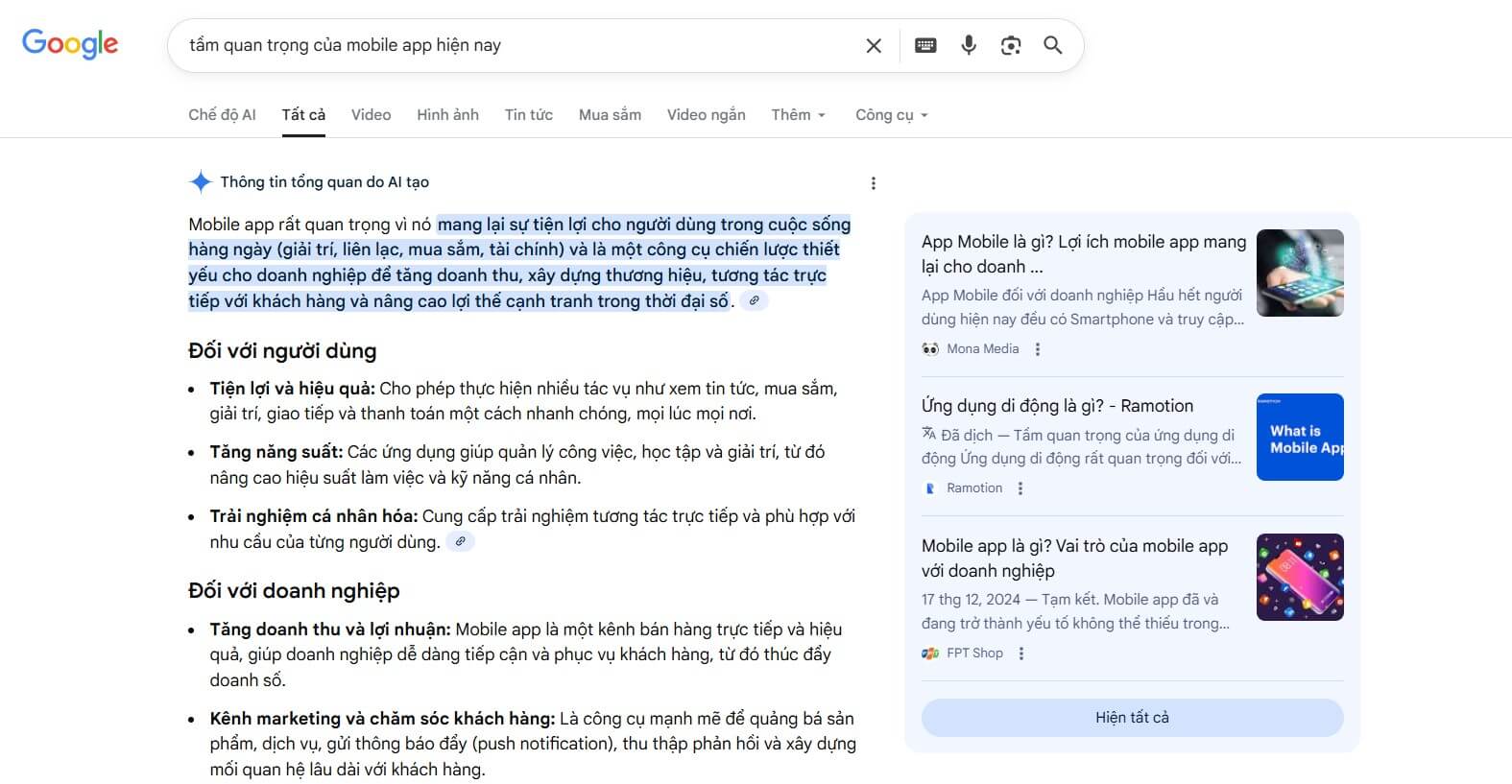Image resolution: width=1512 pixels, height=784 pixels.
Task: Expand the Thêm dropdown menu
Action: [798, 115]
